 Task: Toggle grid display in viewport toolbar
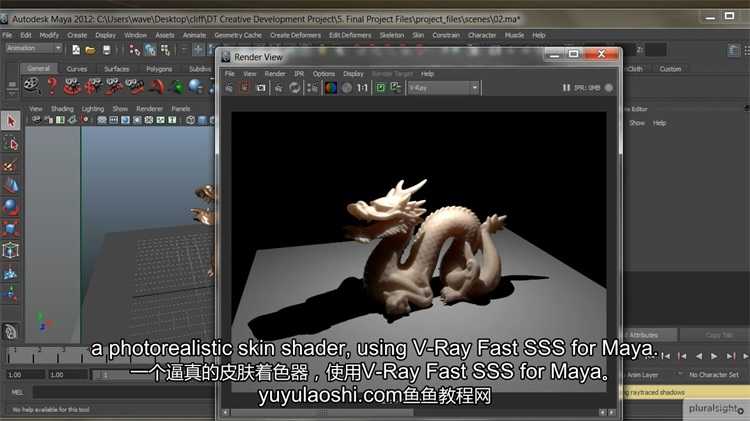(x=102, y=120)
